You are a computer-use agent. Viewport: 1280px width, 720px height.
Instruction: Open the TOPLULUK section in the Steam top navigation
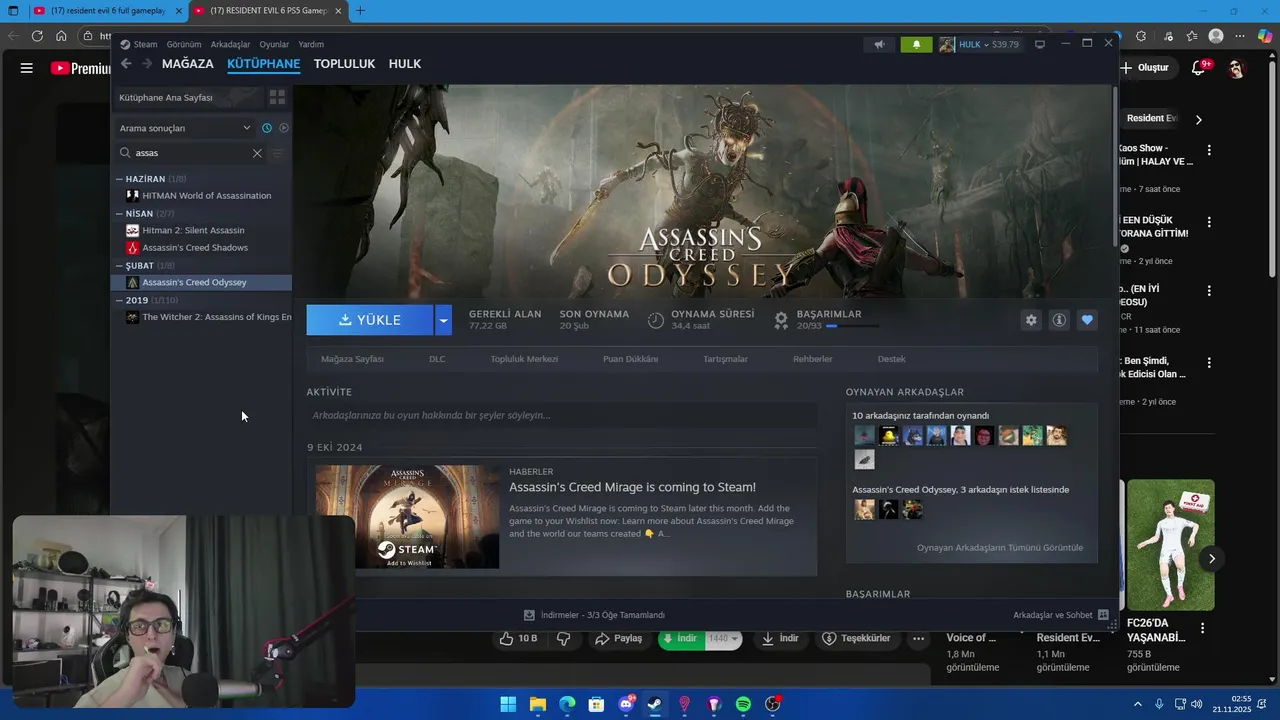pyautogui.click(x=344, y=63)
